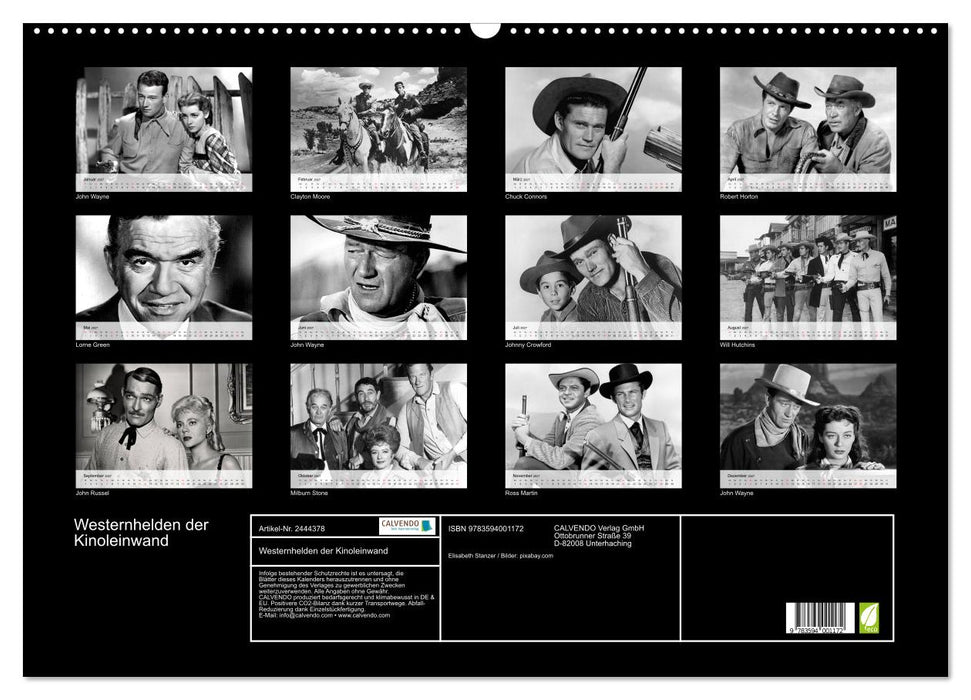Image resolution: width=971 pixels, height=700 pixels.
Task: Open the Januar thumbnail with John Wayne
Action: (x=164, y=129)
